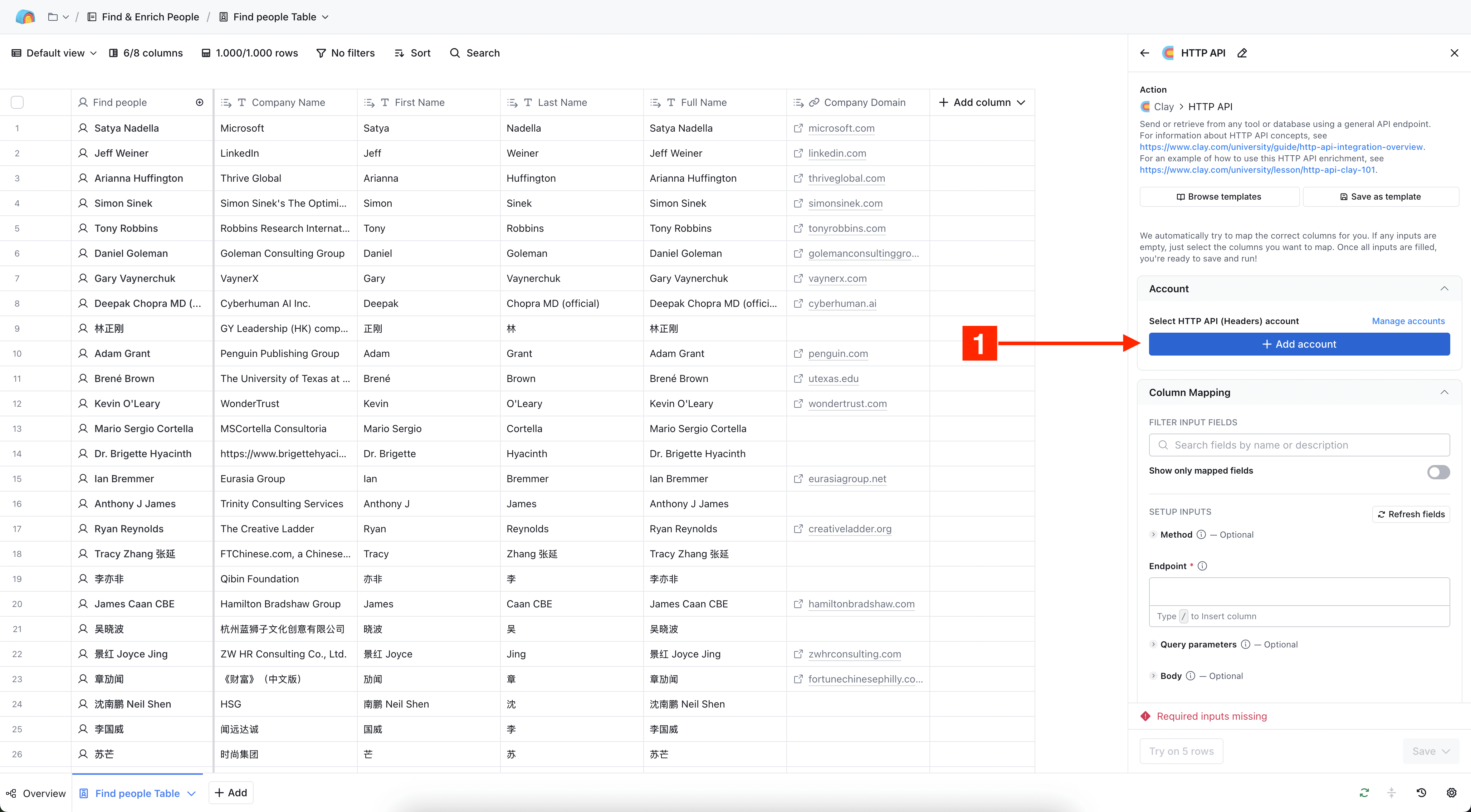Click the external link icon beside utexas.edu
This screenshot has width=1471, height=812.
[798, 378]
